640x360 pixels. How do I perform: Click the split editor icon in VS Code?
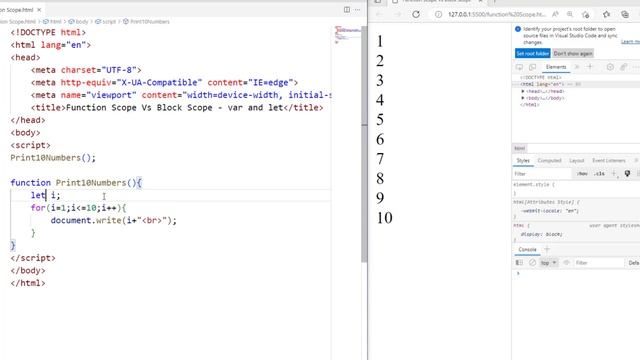tap(347, 9)
